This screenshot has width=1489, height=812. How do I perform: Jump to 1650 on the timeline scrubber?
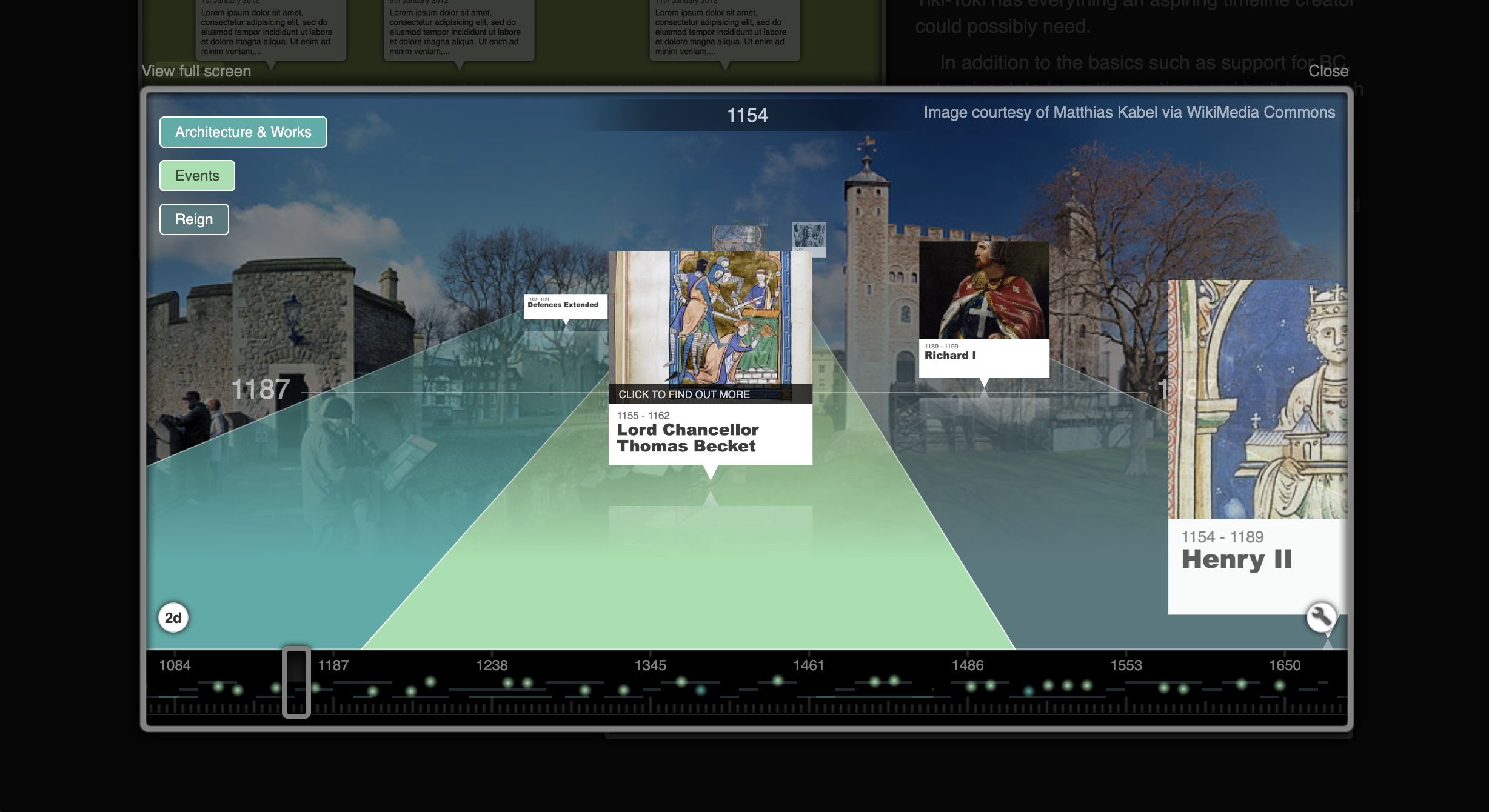(1285, 665)
